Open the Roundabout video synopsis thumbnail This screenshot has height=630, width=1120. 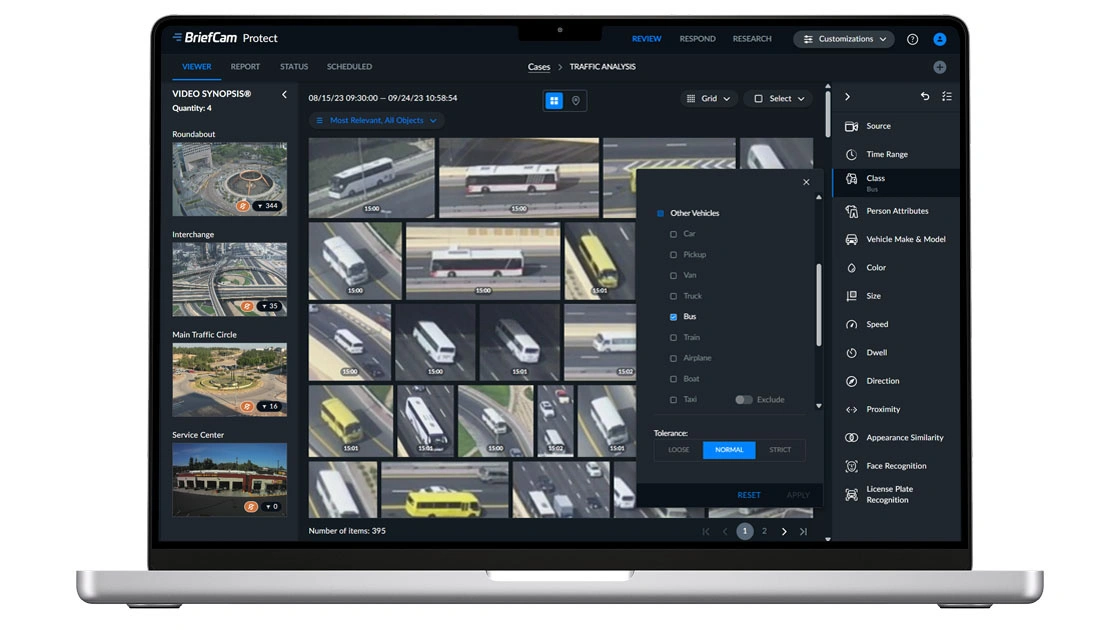[x=229, y=179]
